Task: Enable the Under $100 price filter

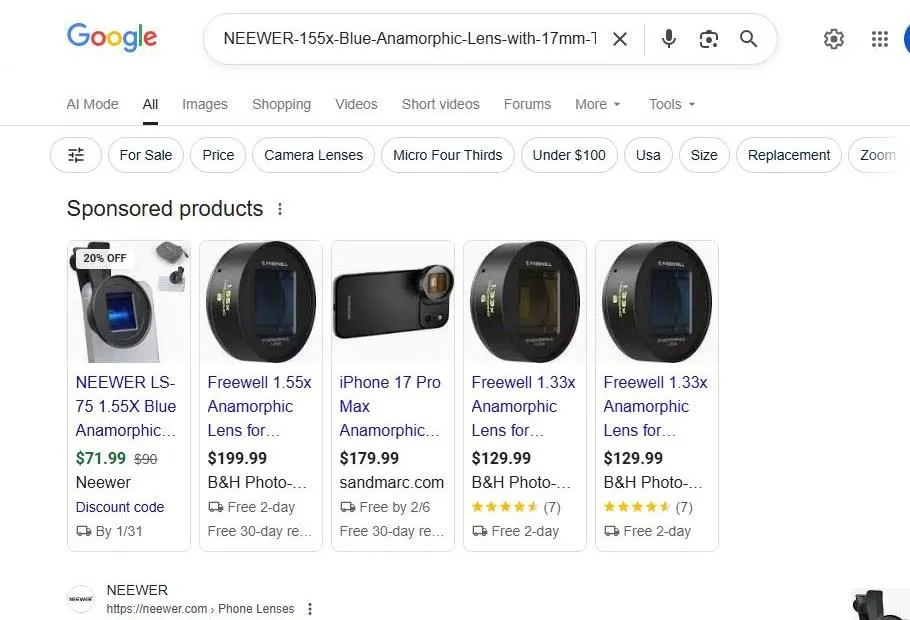Action: coord(569,155)
